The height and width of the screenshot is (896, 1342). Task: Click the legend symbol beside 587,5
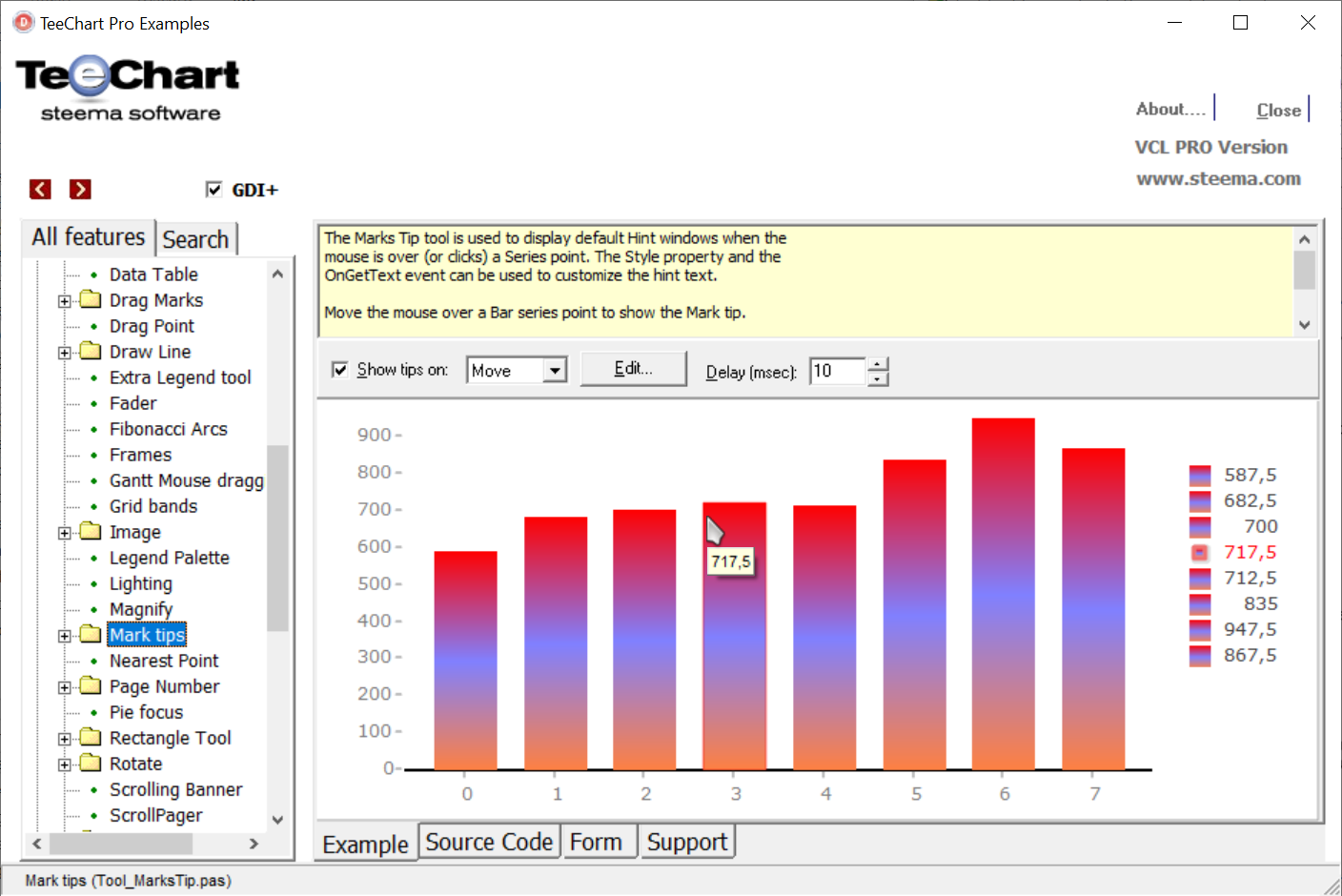(x=1200, y=475)
